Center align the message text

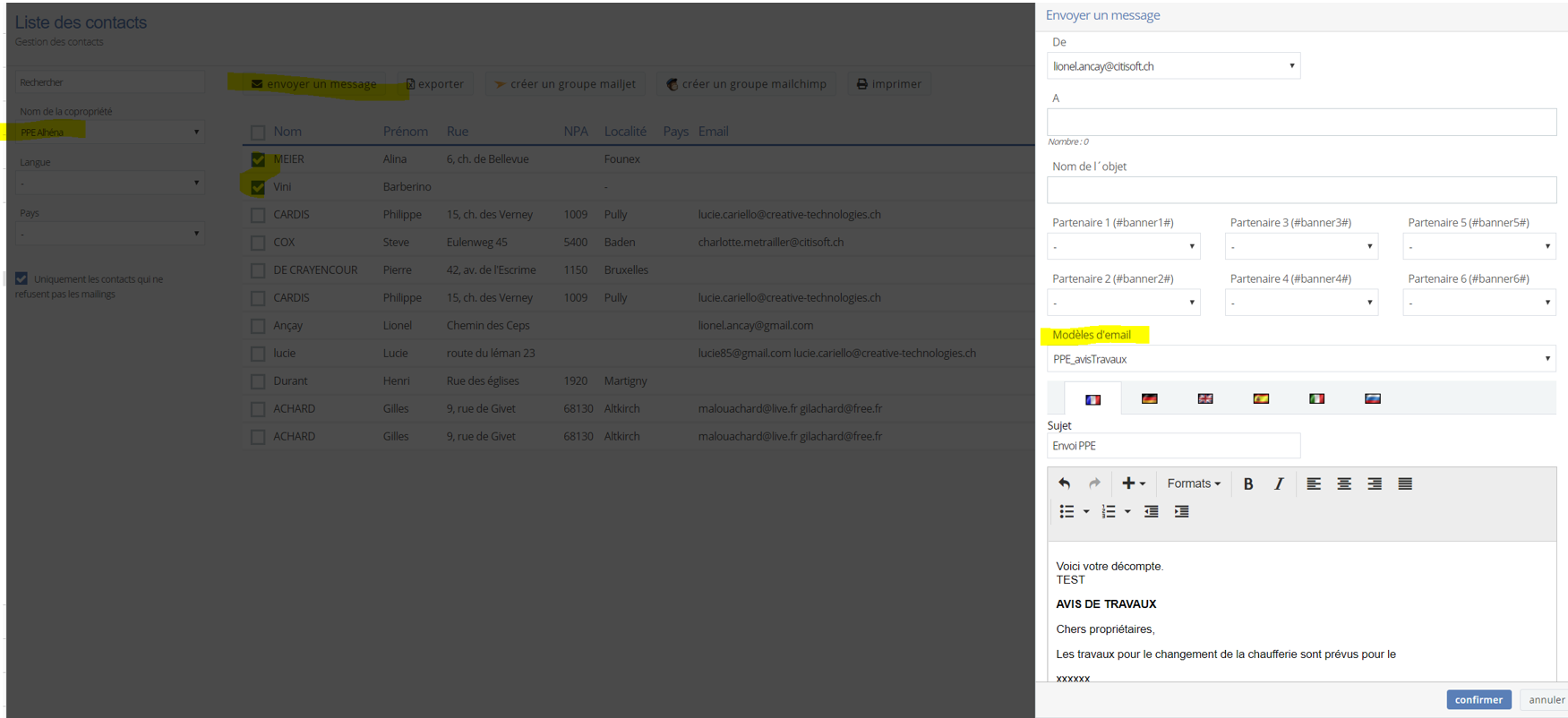click(1343, 483)
